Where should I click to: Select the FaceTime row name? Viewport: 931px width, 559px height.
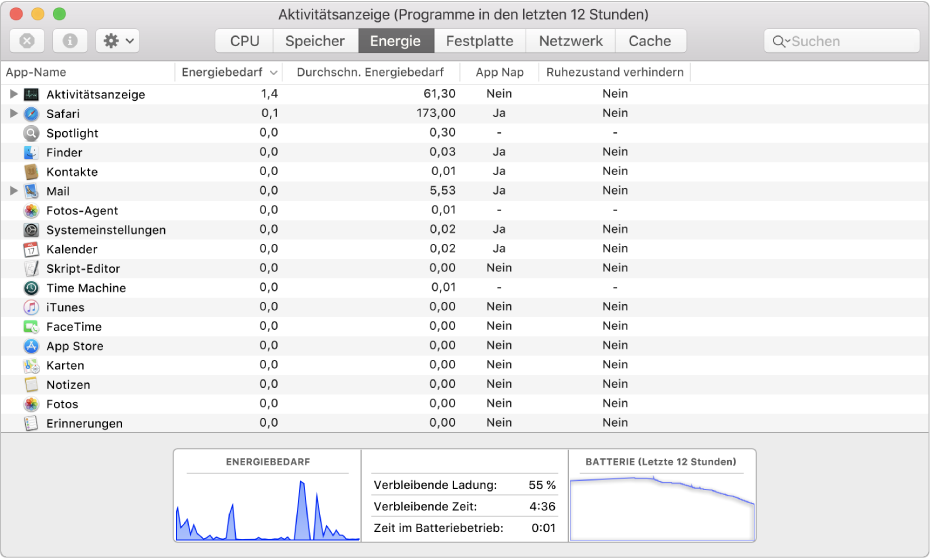point(74,327)
